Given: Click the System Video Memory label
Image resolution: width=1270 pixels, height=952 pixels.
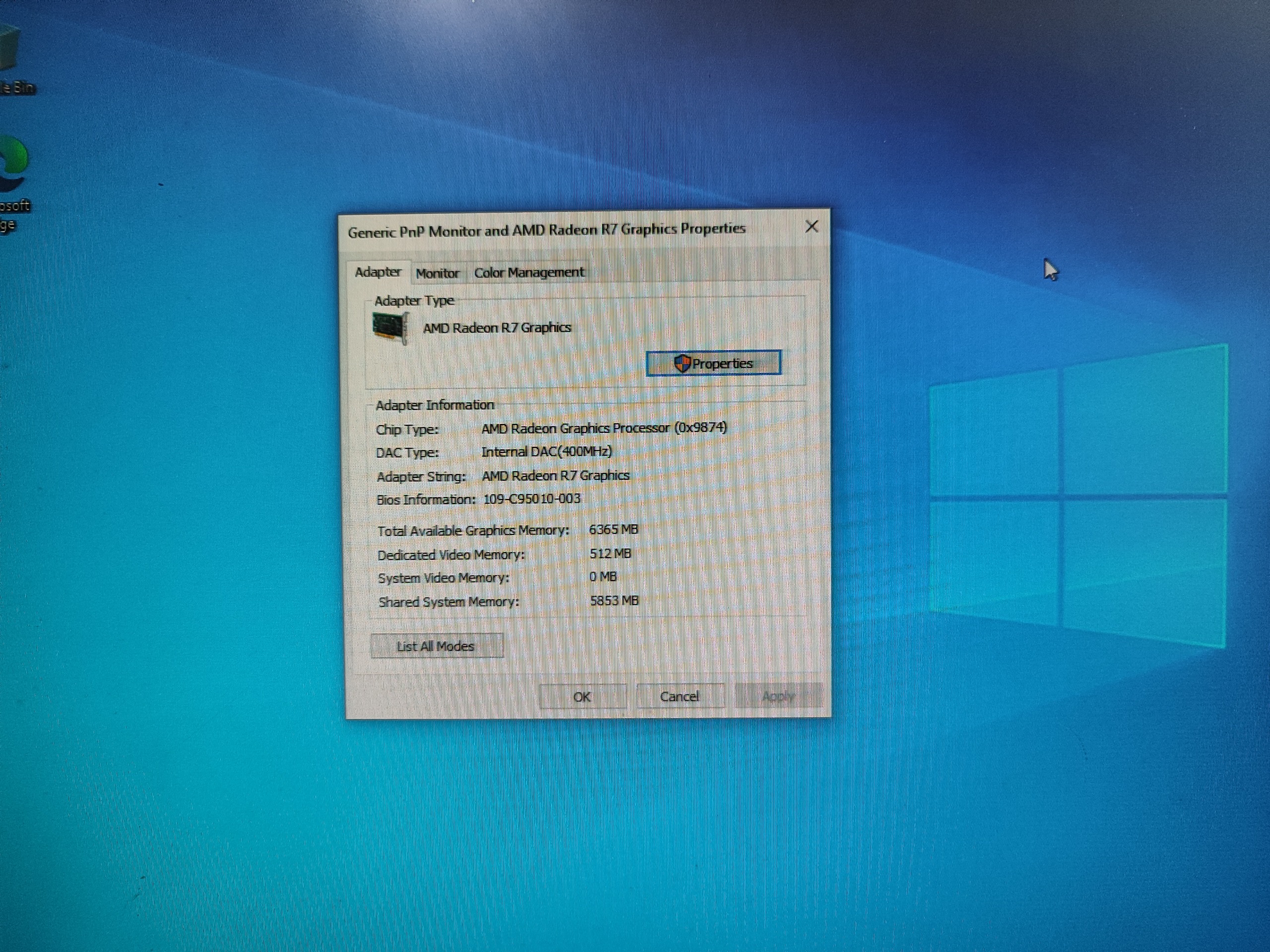Looking at the screenshot, I should click(443, 578).
